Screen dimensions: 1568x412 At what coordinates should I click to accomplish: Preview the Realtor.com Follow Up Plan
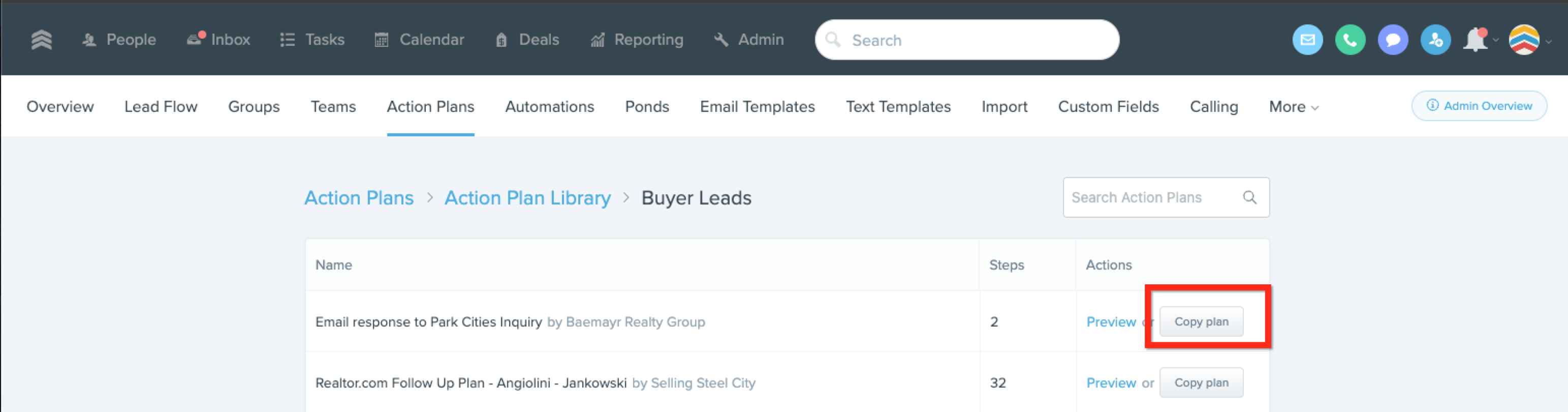click(1110, 382)
